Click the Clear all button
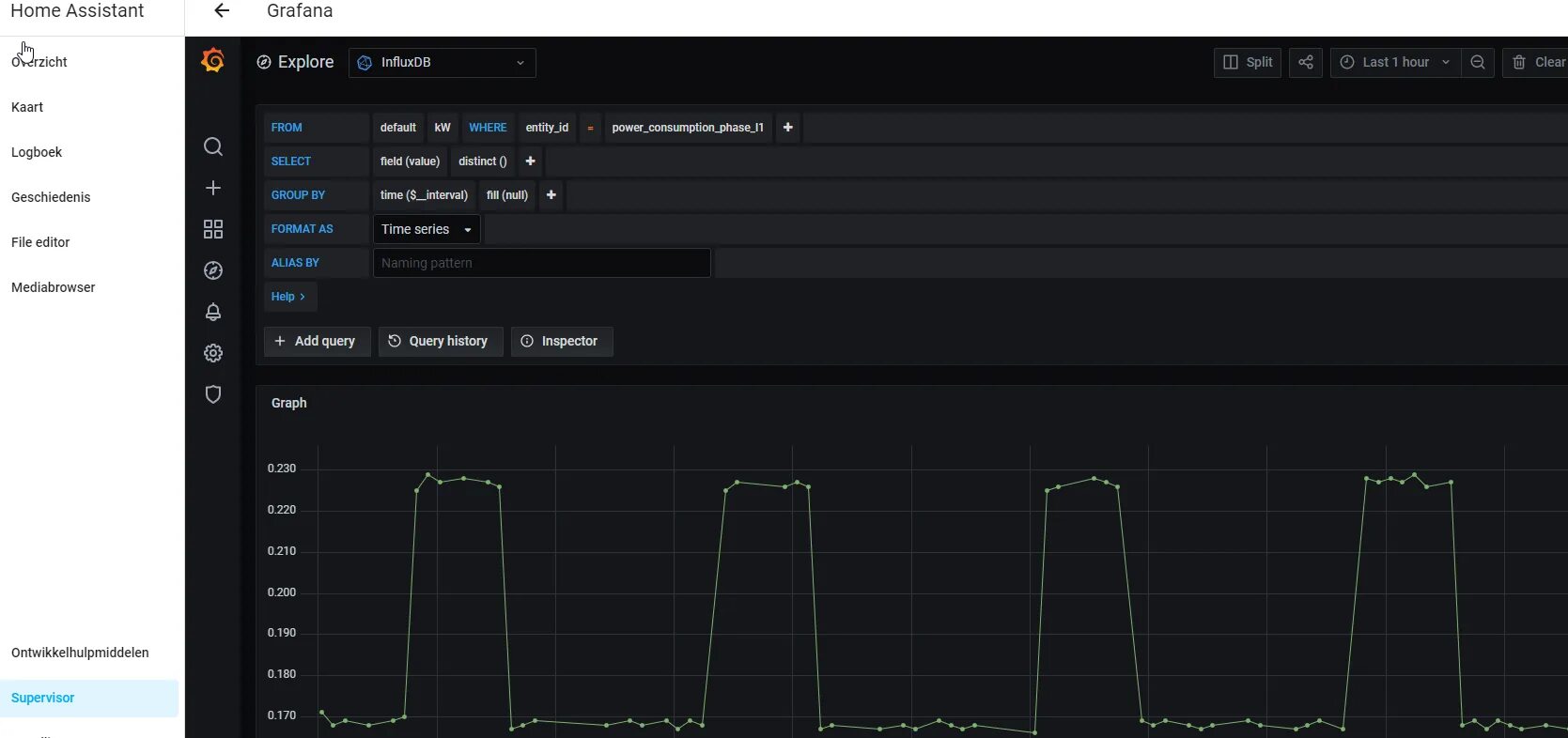The image size is (1568, 738). 1537,62
